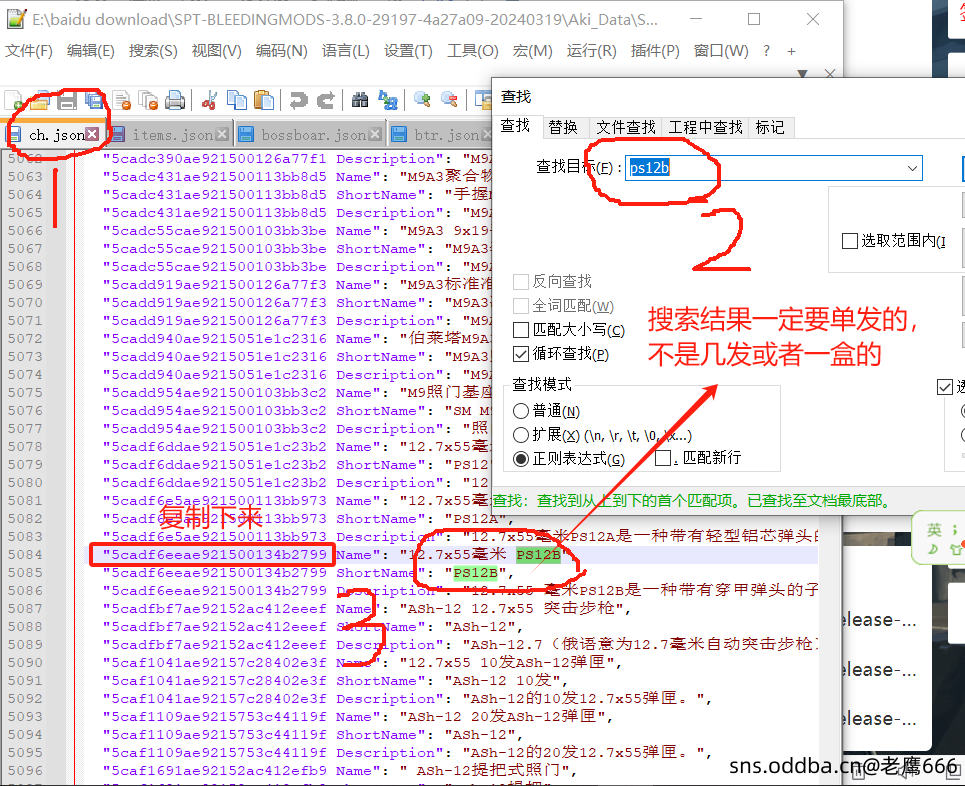Click the Open folder toolbar icon
This screenshot has width=965, height=786.
point(40,100)
